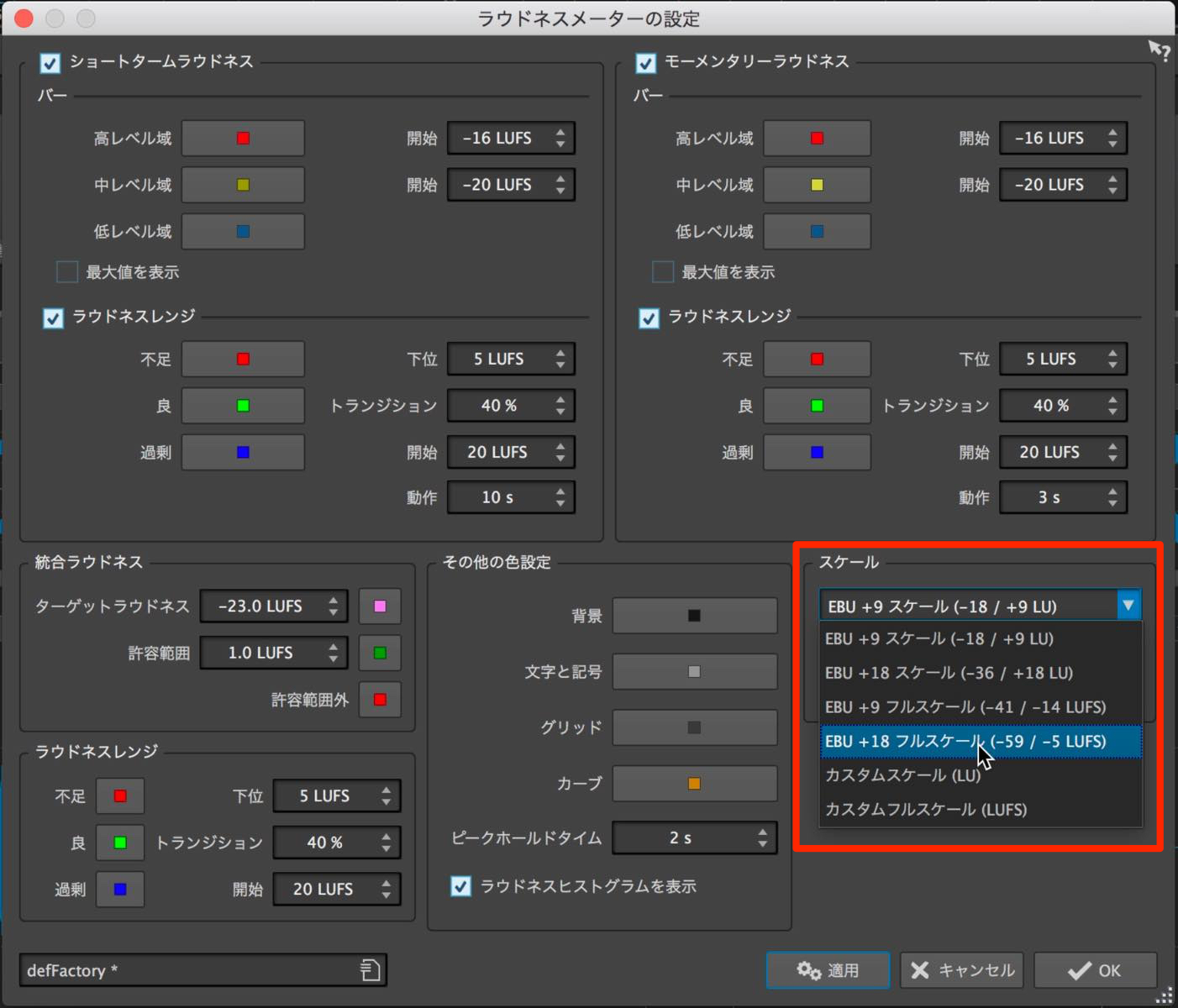Adjust integrated range 開始 20 LUFS stepper
This screenshot has height=1008, width=1178.
tap(386, 890)
